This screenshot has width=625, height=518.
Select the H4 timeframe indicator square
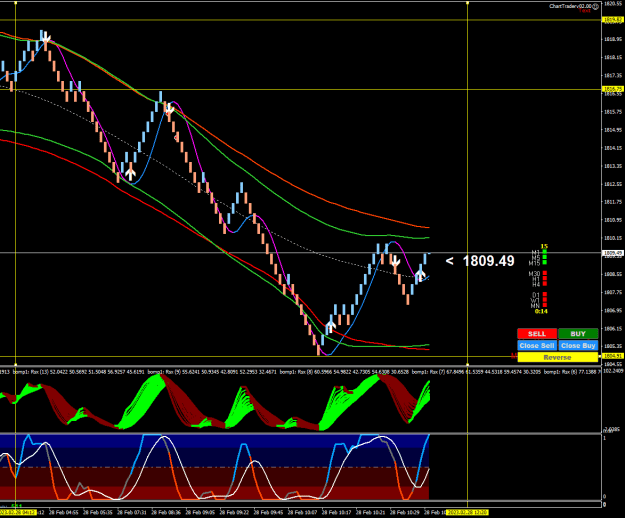click(x=544, y=284)
